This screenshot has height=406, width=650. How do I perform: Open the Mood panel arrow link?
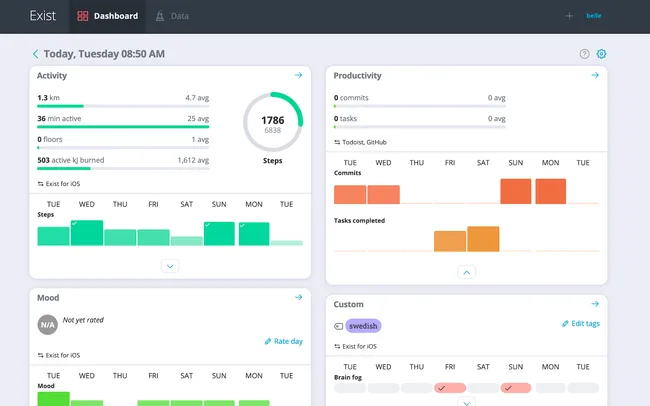pos(298,297)
